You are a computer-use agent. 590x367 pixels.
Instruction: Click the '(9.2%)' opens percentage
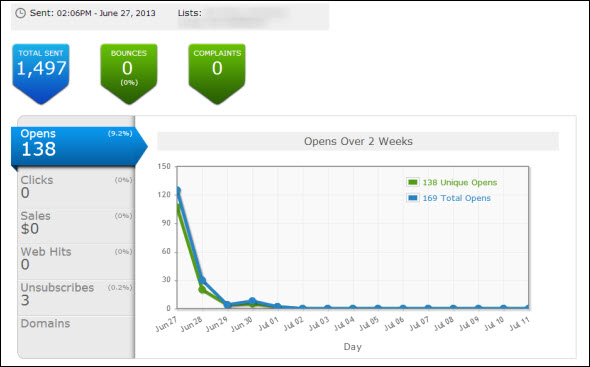pos(120,134)
